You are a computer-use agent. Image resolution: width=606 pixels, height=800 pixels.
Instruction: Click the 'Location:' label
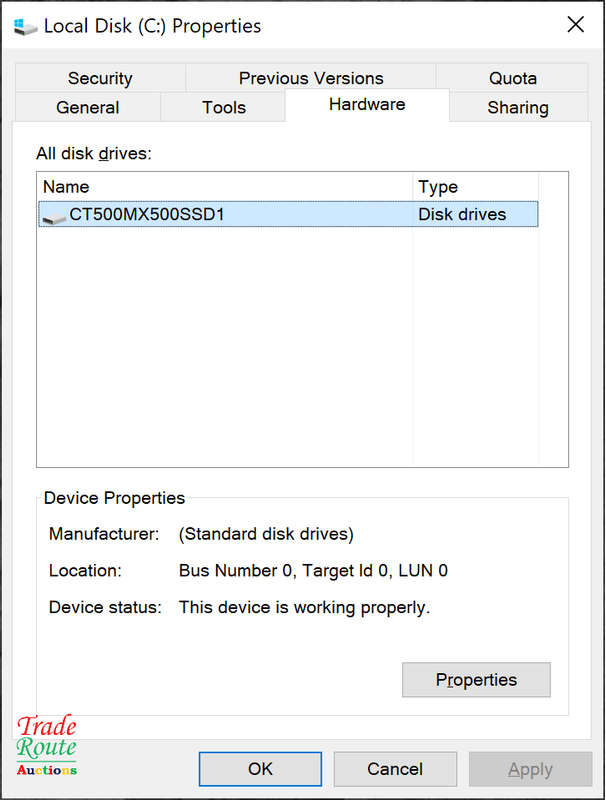85,570
